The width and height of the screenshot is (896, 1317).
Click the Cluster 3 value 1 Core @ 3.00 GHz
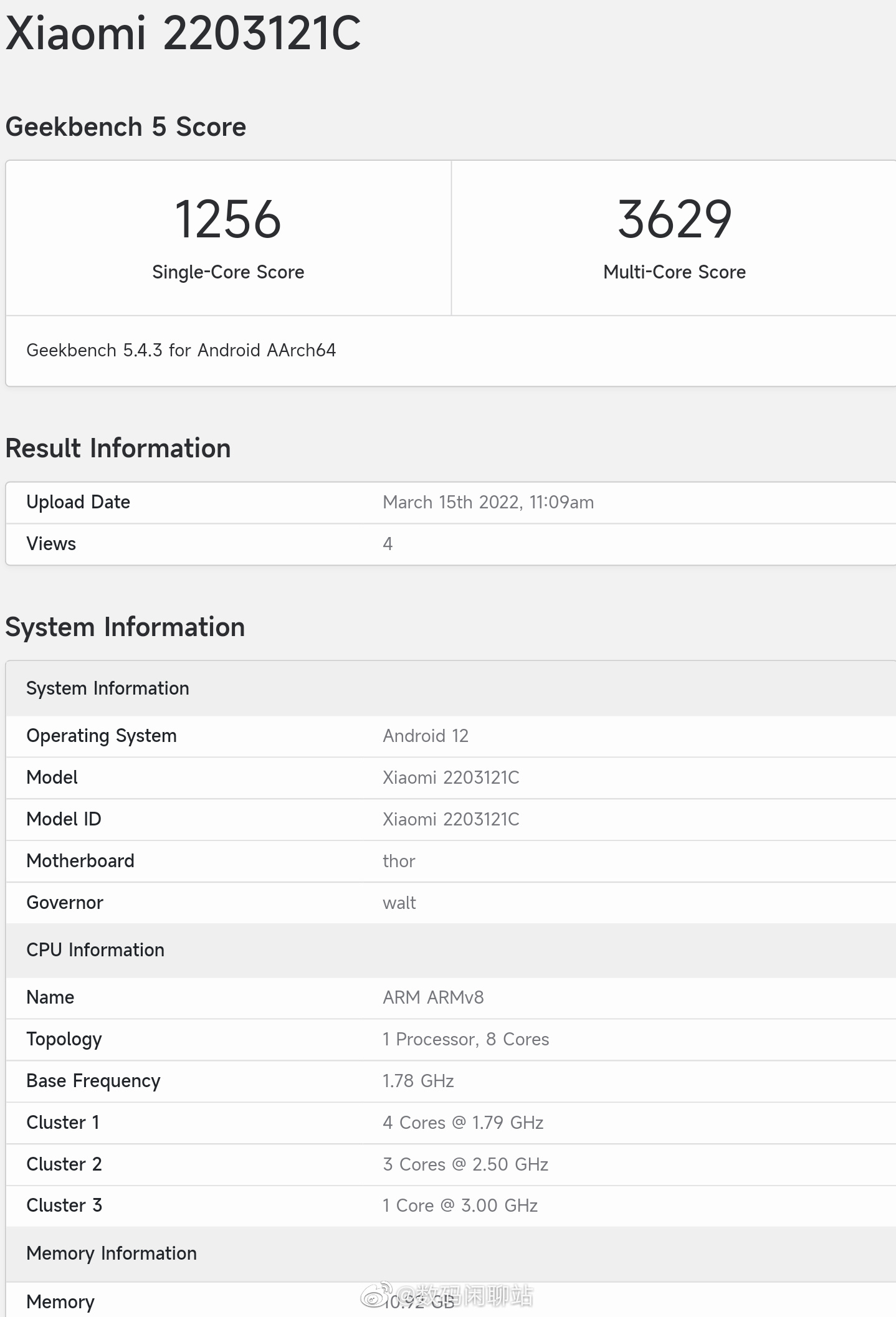pos(460,1205)
